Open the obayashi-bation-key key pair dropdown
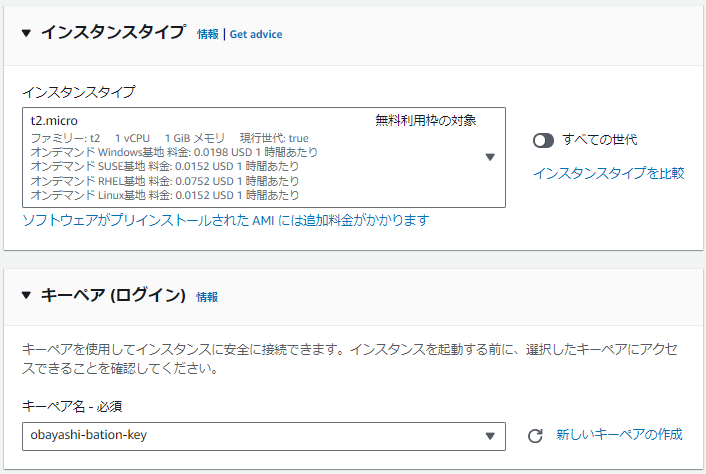 (x=264, y=436)
